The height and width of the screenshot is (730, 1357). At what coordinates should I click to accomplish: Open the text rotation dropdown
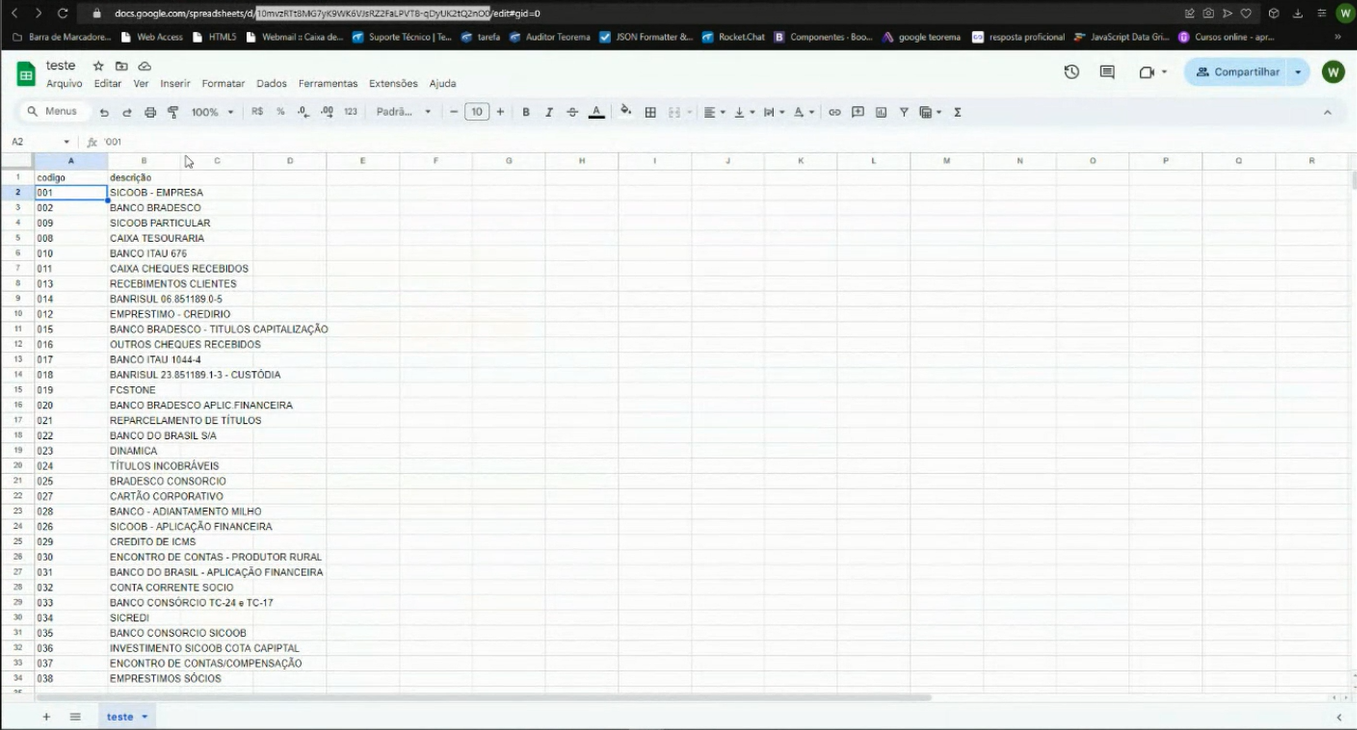point(804,112)
